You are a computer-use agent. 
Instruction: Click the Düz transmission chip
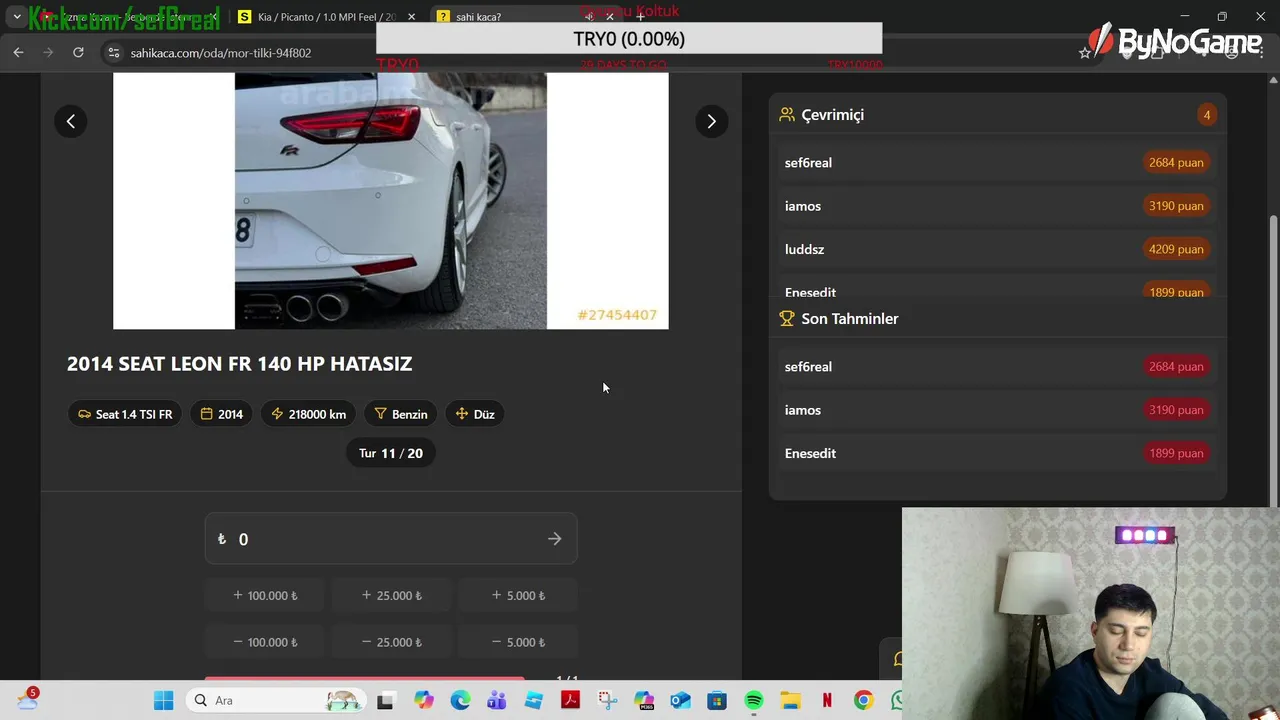[475, 414]
